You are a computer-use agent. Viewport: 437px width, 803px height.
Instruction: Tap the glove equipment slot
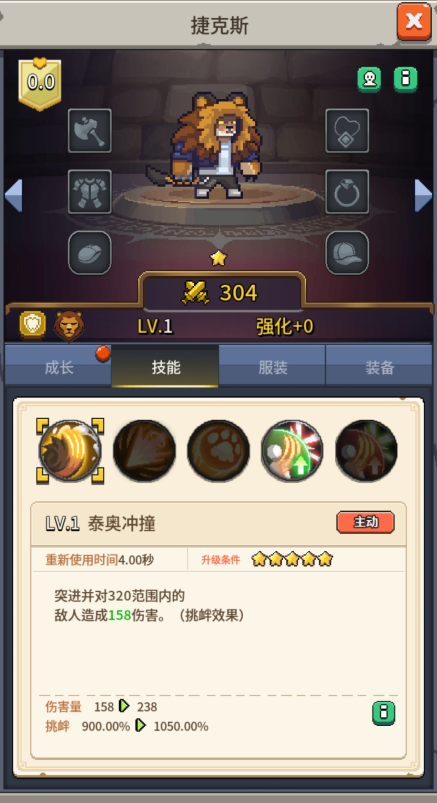[90, 252]
